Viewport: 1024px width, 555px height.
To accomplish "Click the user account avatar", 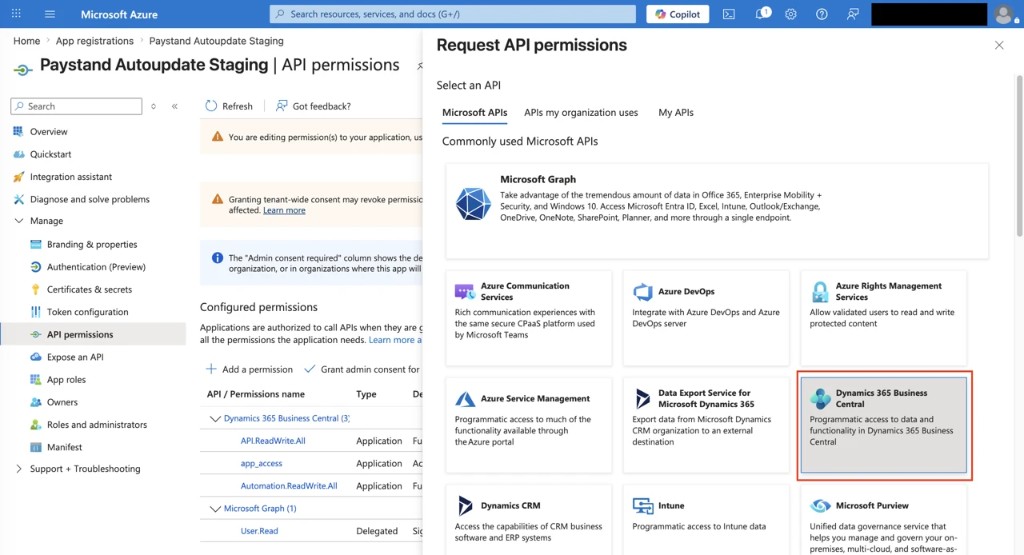I will (1004, 14).
